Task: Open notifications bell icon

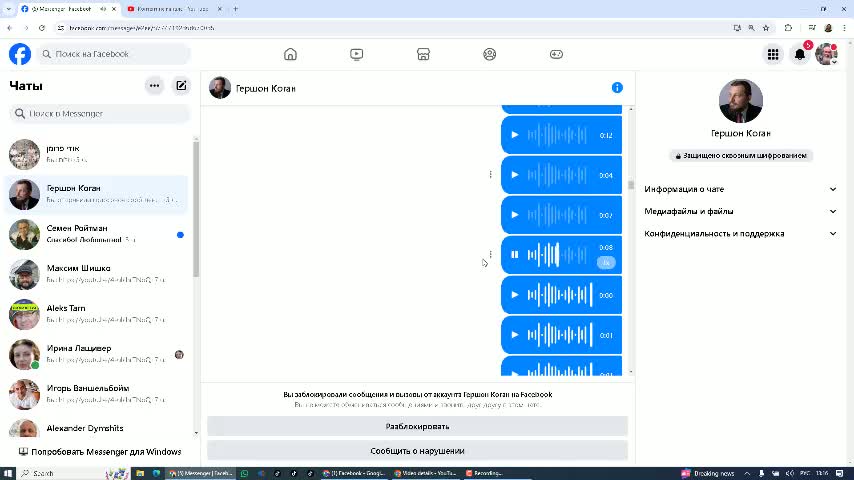Action: 800,54
